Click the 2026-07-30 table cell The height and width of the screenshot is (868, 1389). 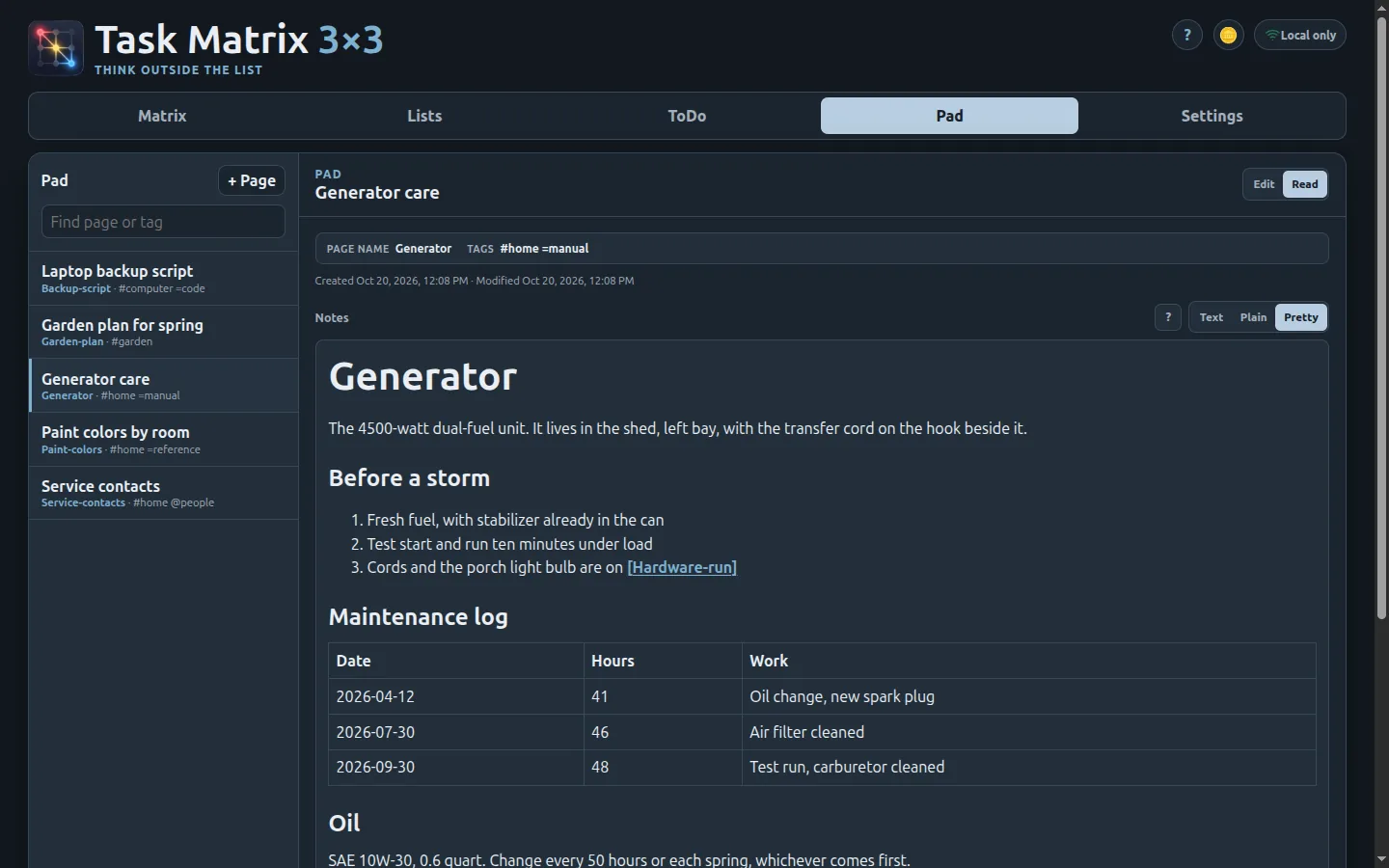click(x=456, y=732)
